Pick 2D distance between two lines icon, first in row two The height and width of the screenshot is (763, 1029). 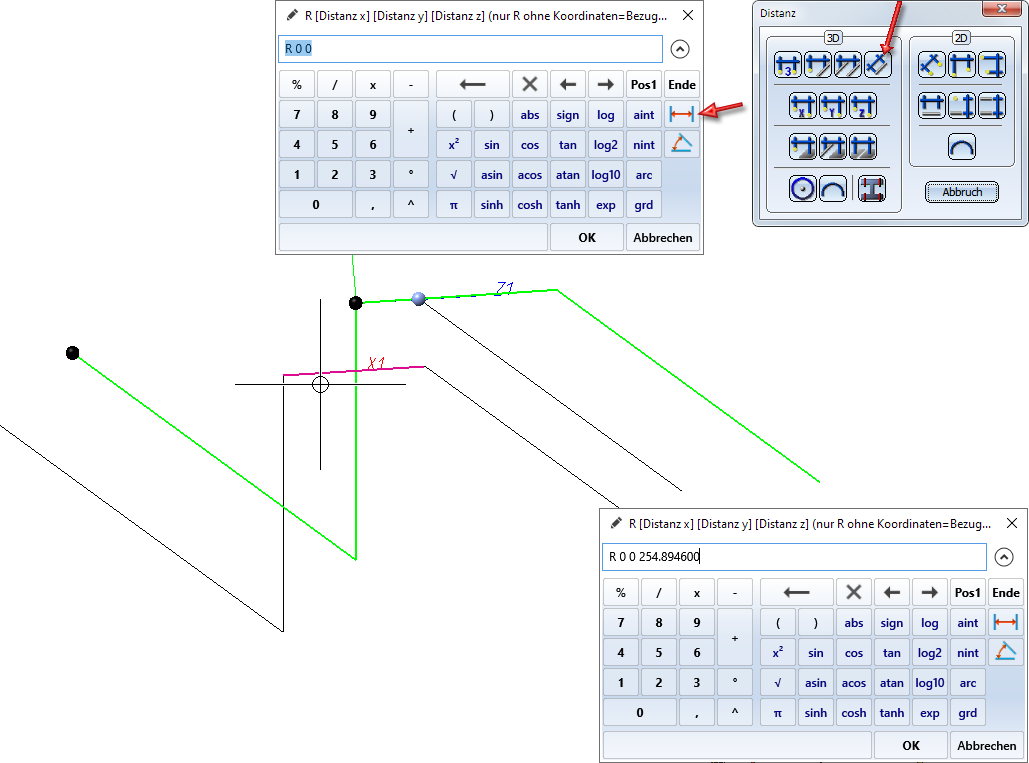point(931,106)
